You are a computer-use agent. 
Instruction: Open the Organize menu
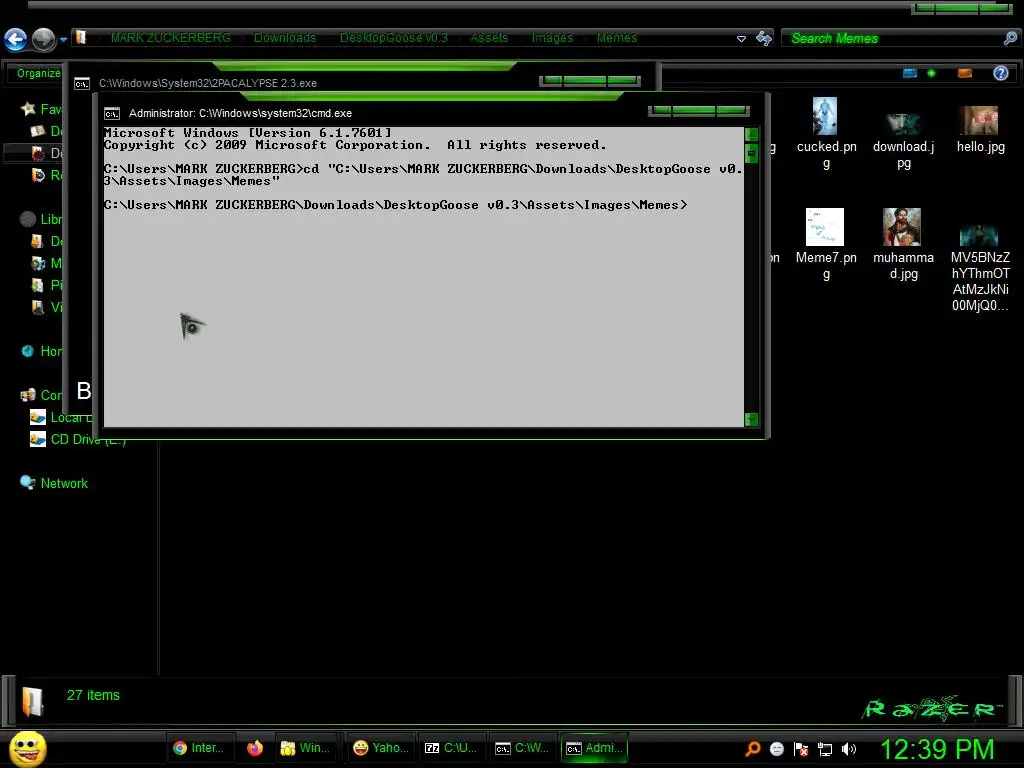pos(39,73)
